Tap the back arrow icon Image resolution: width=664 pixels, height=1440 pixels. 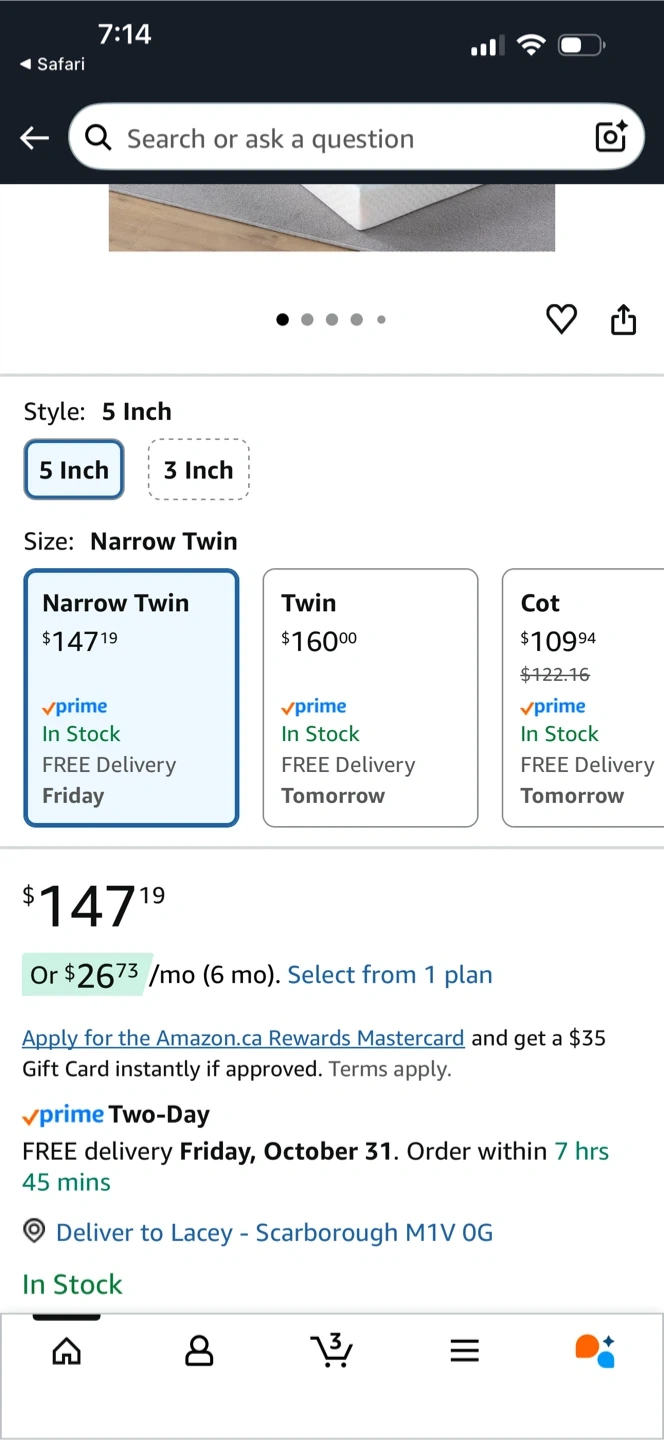pos(35,138)
